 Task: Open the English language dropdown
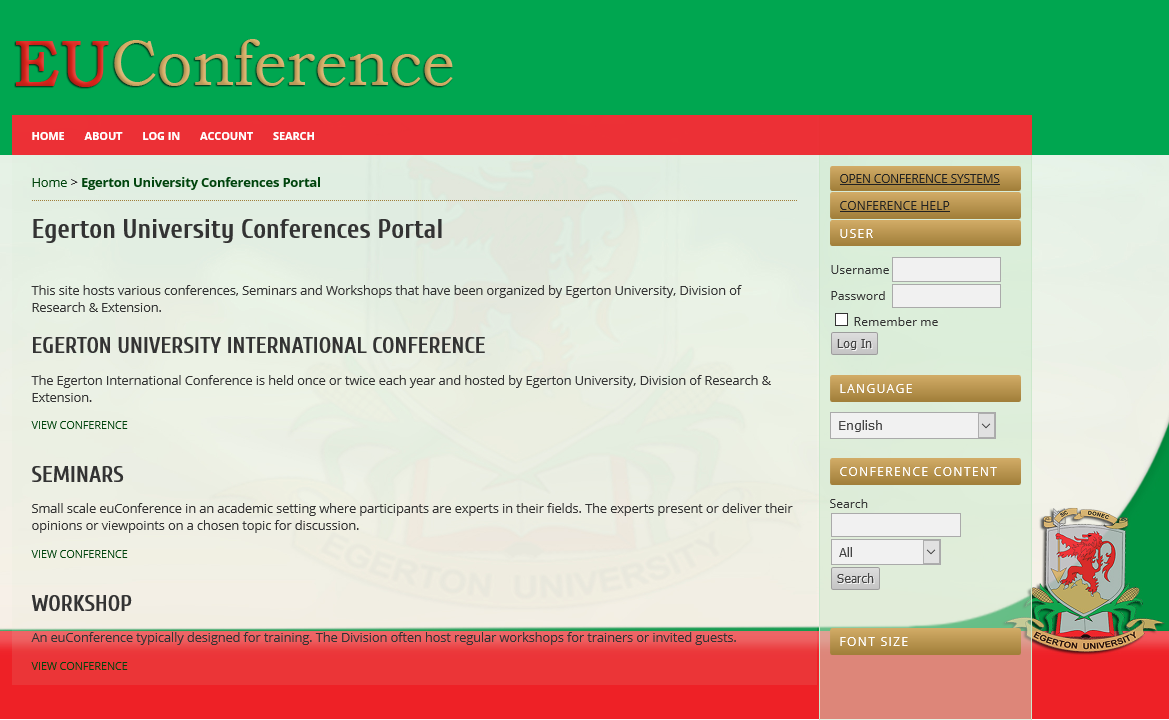tap(913, 426)
